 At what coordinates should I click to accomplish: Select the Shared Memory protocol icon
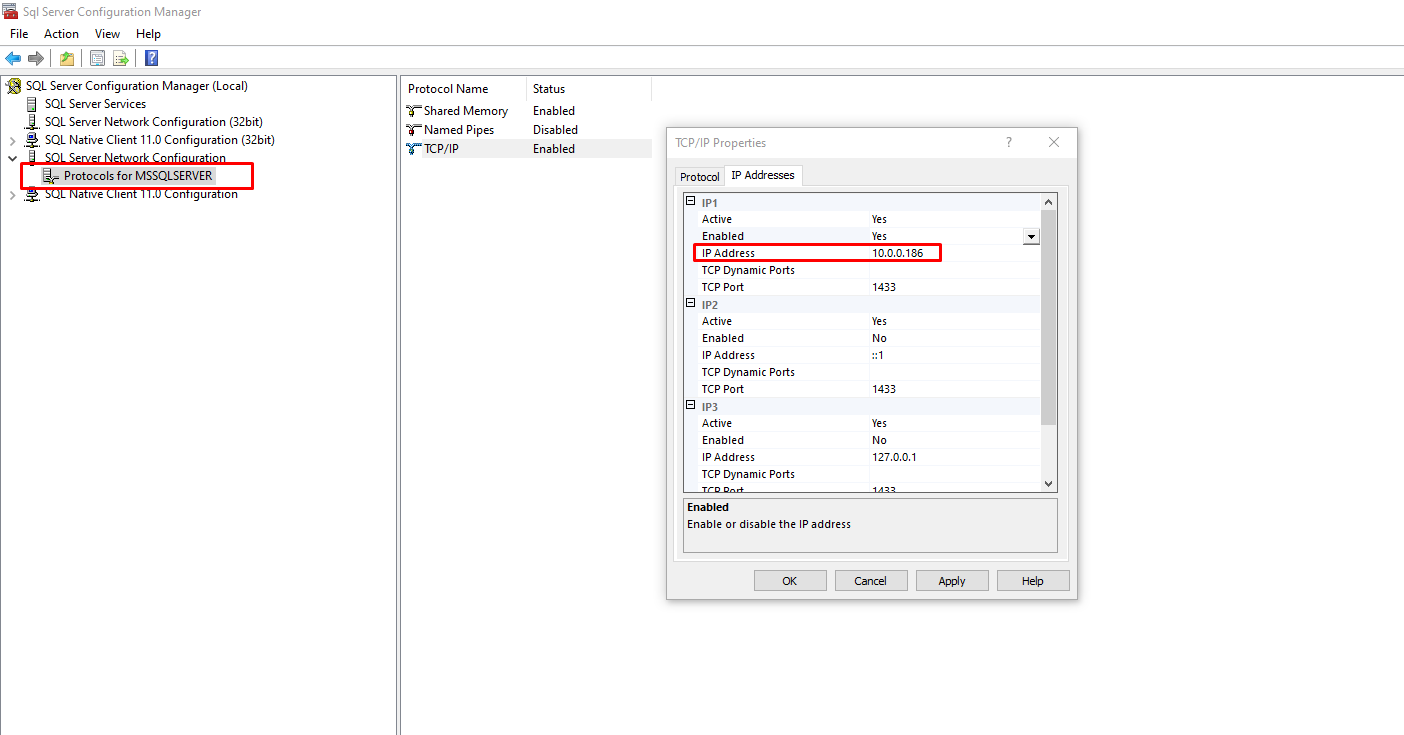[414, 110]
